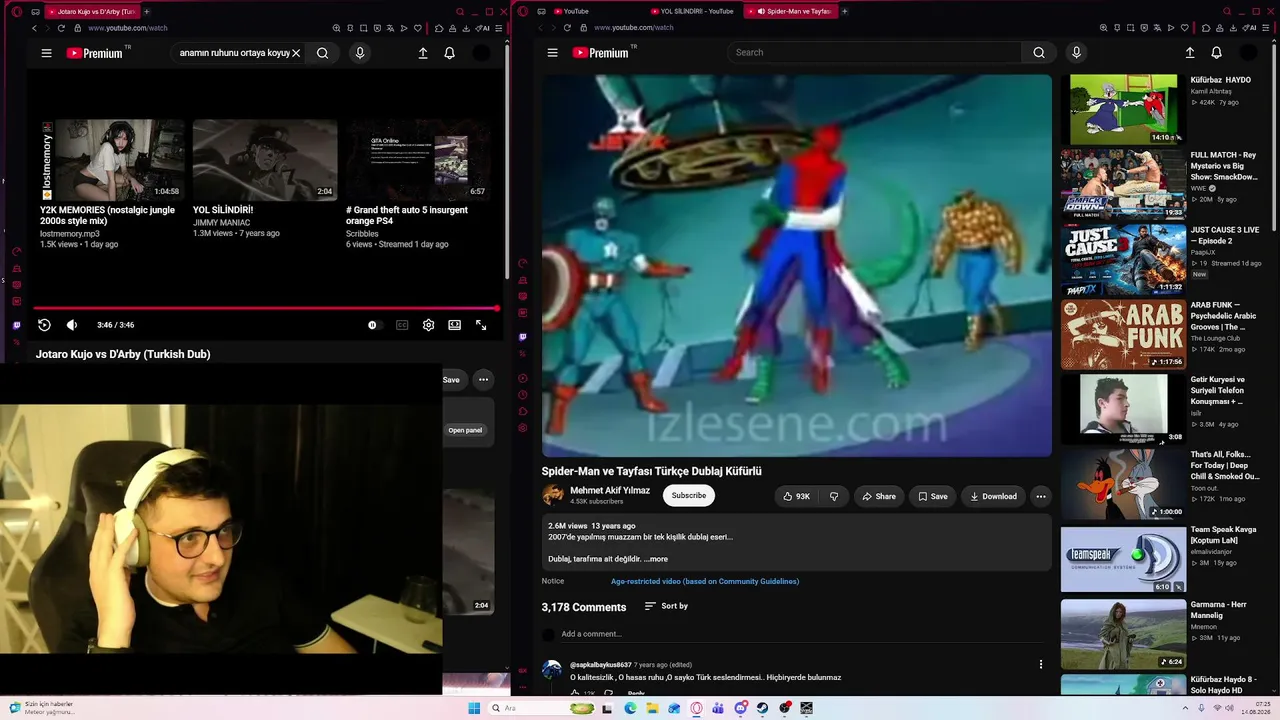This screenshot has width=1280, height=720.
Task: Seek on the left video's red progress bar
Action: pyautogui.click(x=266, y=309)
